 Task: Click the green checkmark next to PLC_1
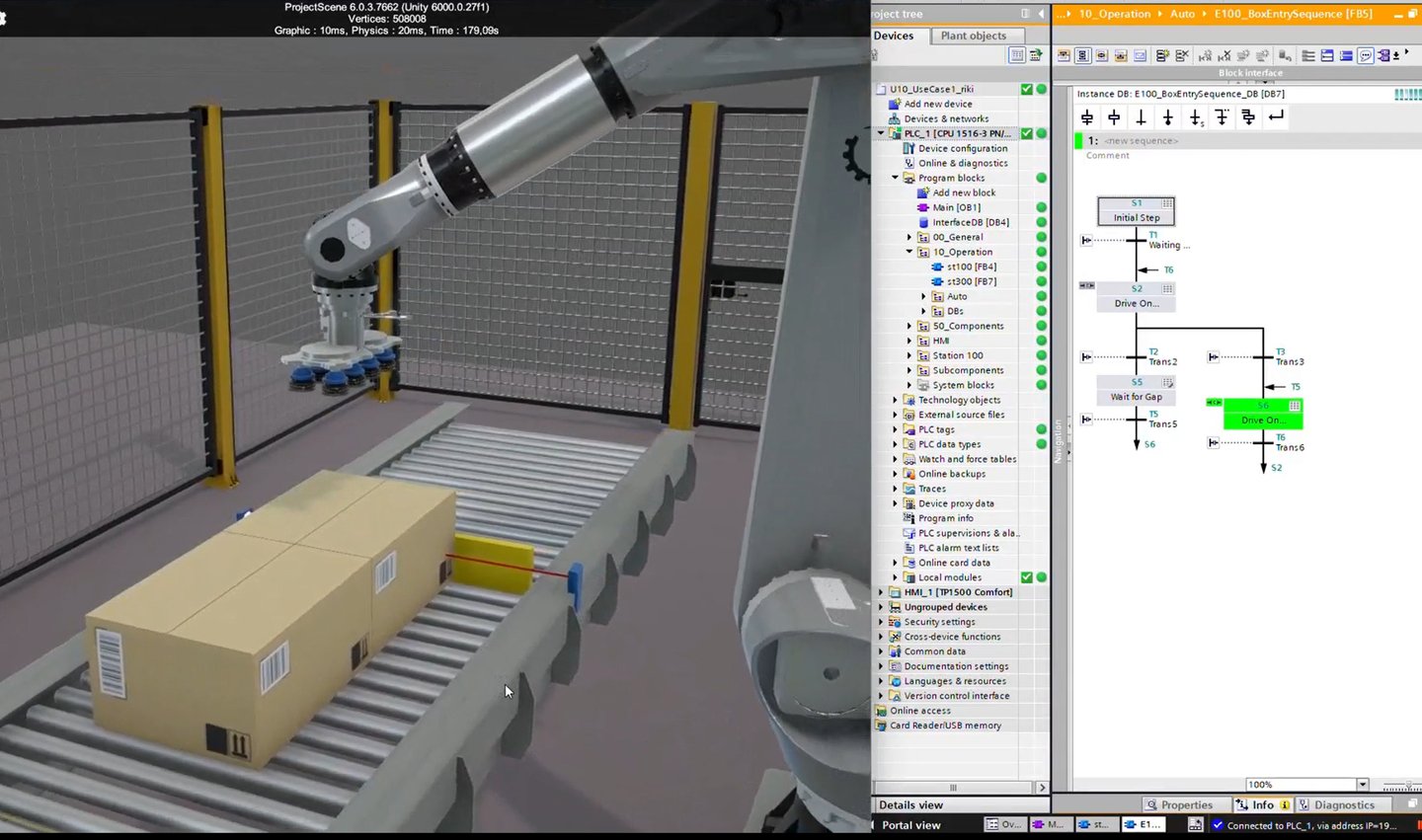tap(1027, 133)
